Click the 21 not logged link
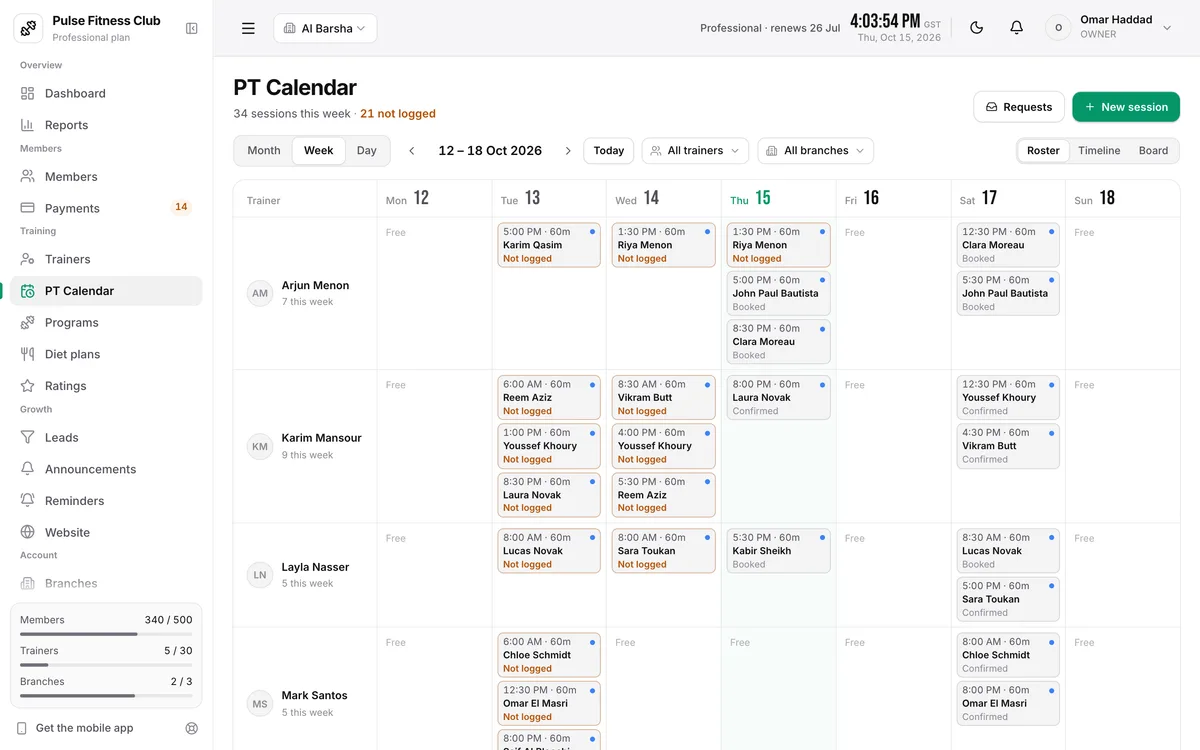This screenshot has height=750, width=1200. pos(398,114)
